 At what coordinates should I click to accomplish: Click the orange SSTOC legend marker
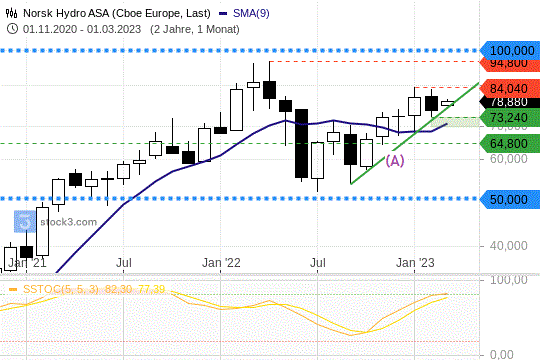[13, 289]
